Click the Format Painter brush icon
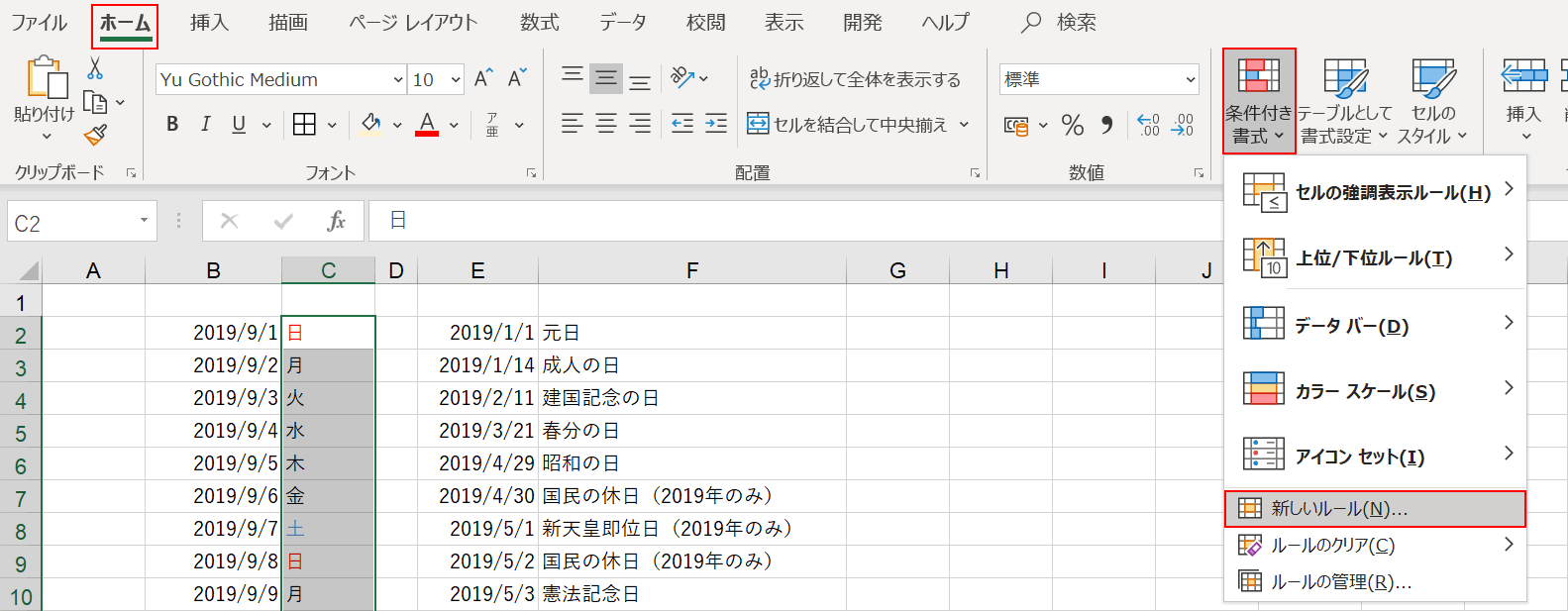1568x611 pixels. coord(96,134)
